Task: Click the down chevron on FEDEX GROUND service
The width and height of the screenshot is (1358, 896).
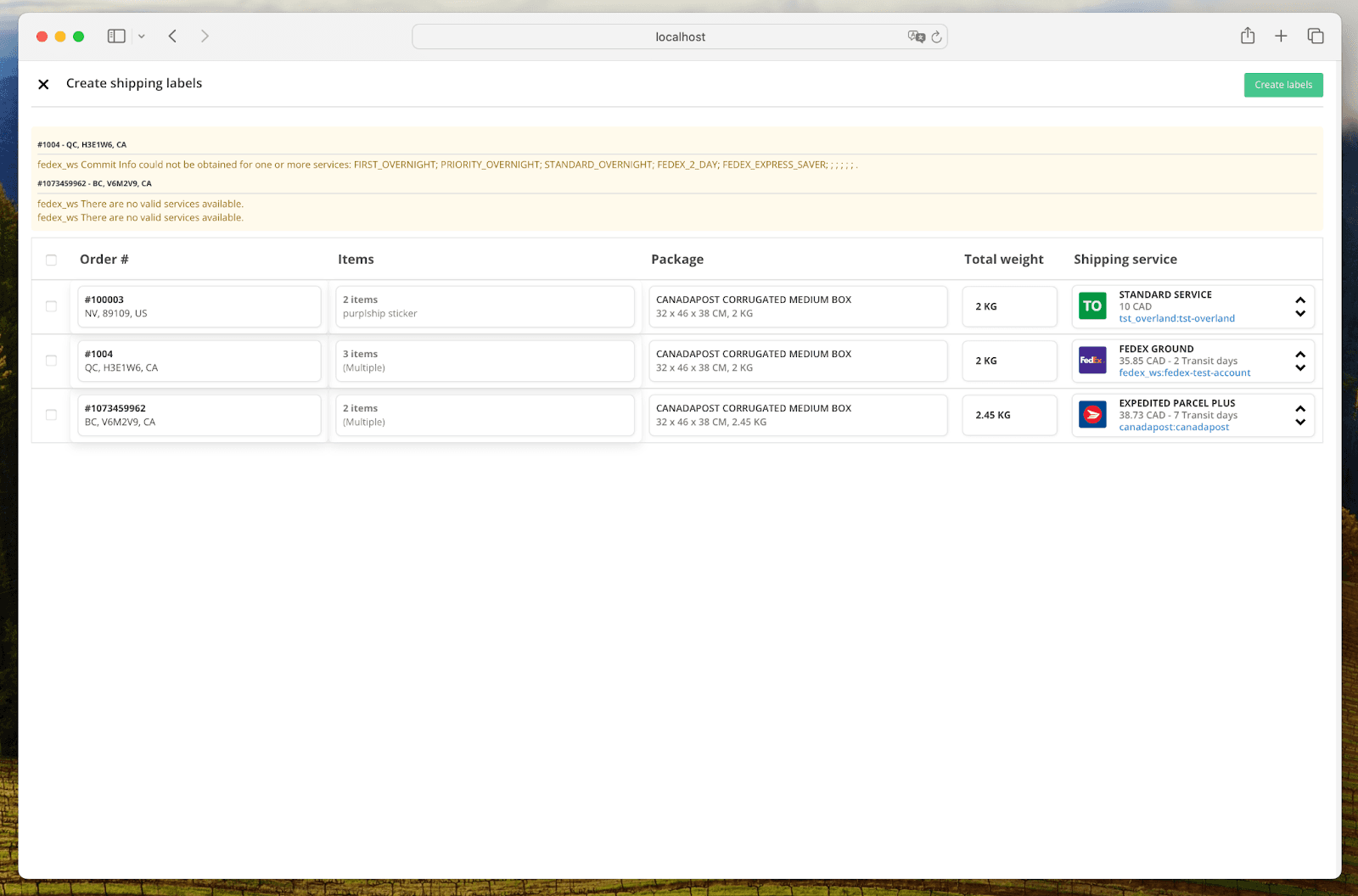Action: pos(1300,368)
